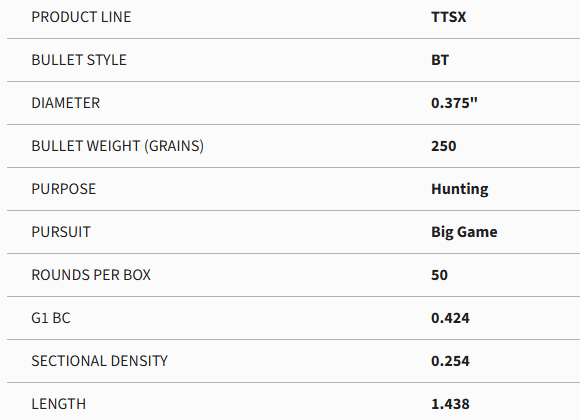Select the 50 rounds per box value

pyautogui.click(x=439, y=275)
